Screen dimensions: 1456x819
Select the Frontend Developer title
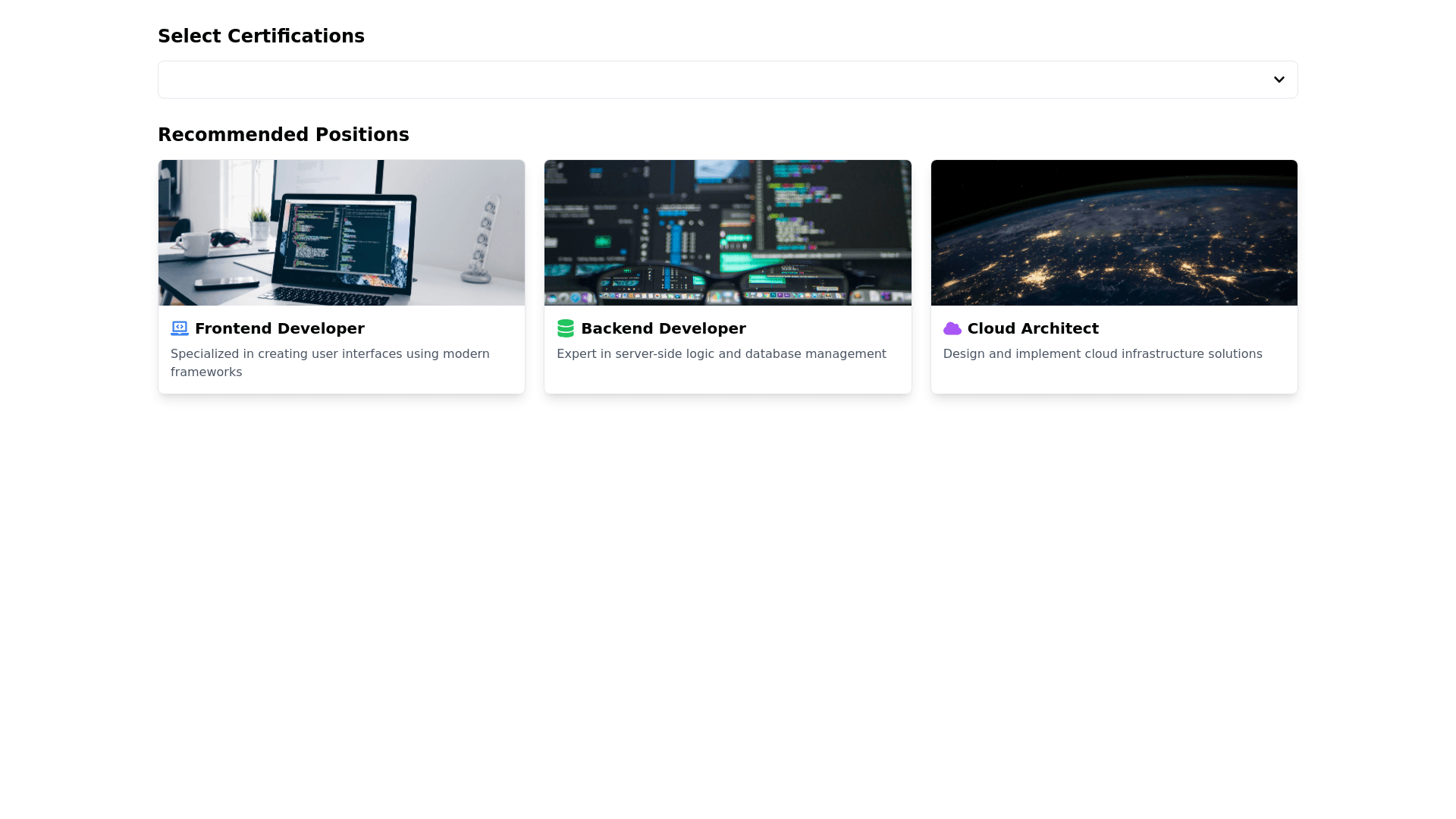pos(279,328)
